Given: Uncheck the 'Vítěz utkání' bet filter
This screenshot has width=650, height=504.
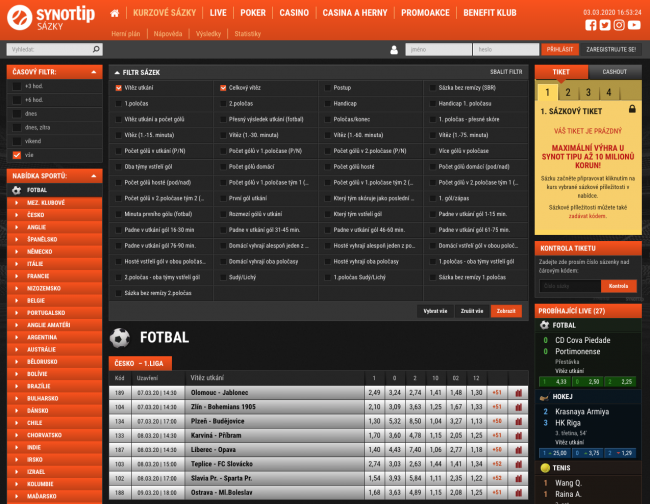Looking at the screenshot, I should pos(119,88).
